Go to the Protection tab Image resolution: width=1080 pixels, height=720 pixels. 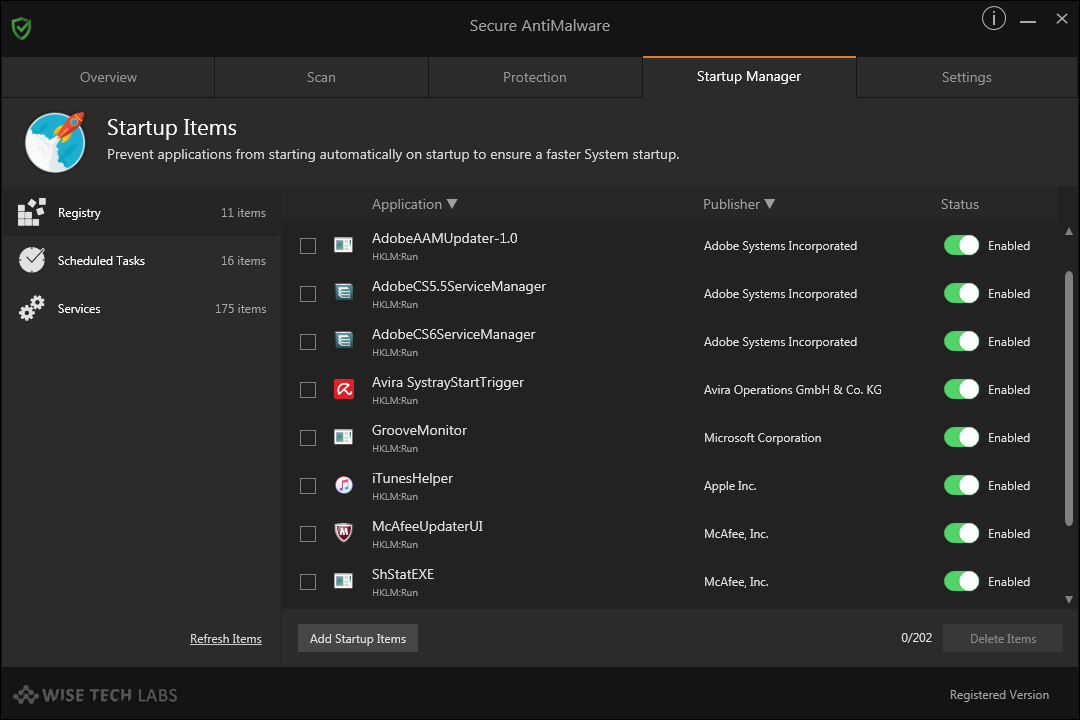534,77
